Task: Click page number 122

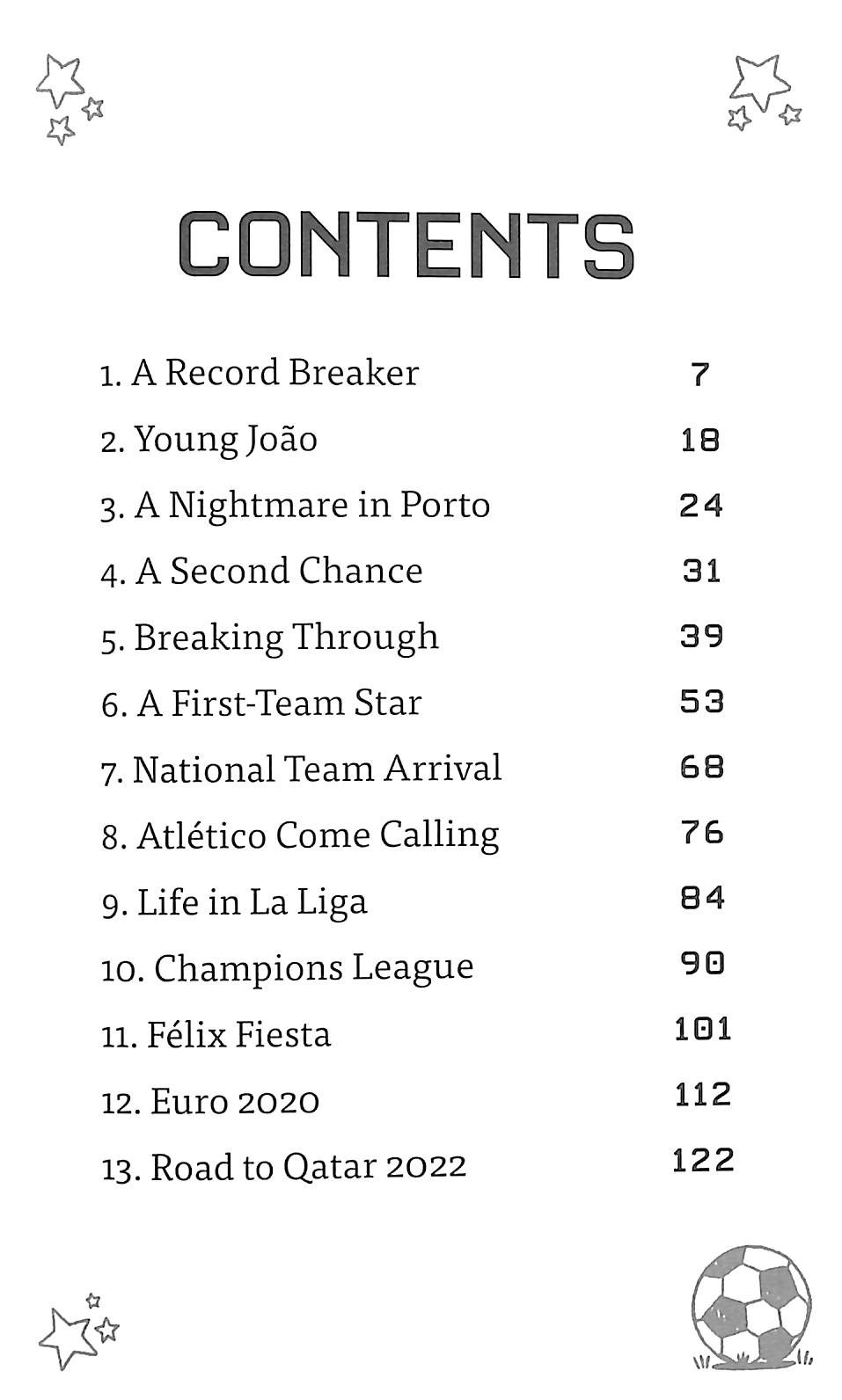Action: (x=702, y=1161)
